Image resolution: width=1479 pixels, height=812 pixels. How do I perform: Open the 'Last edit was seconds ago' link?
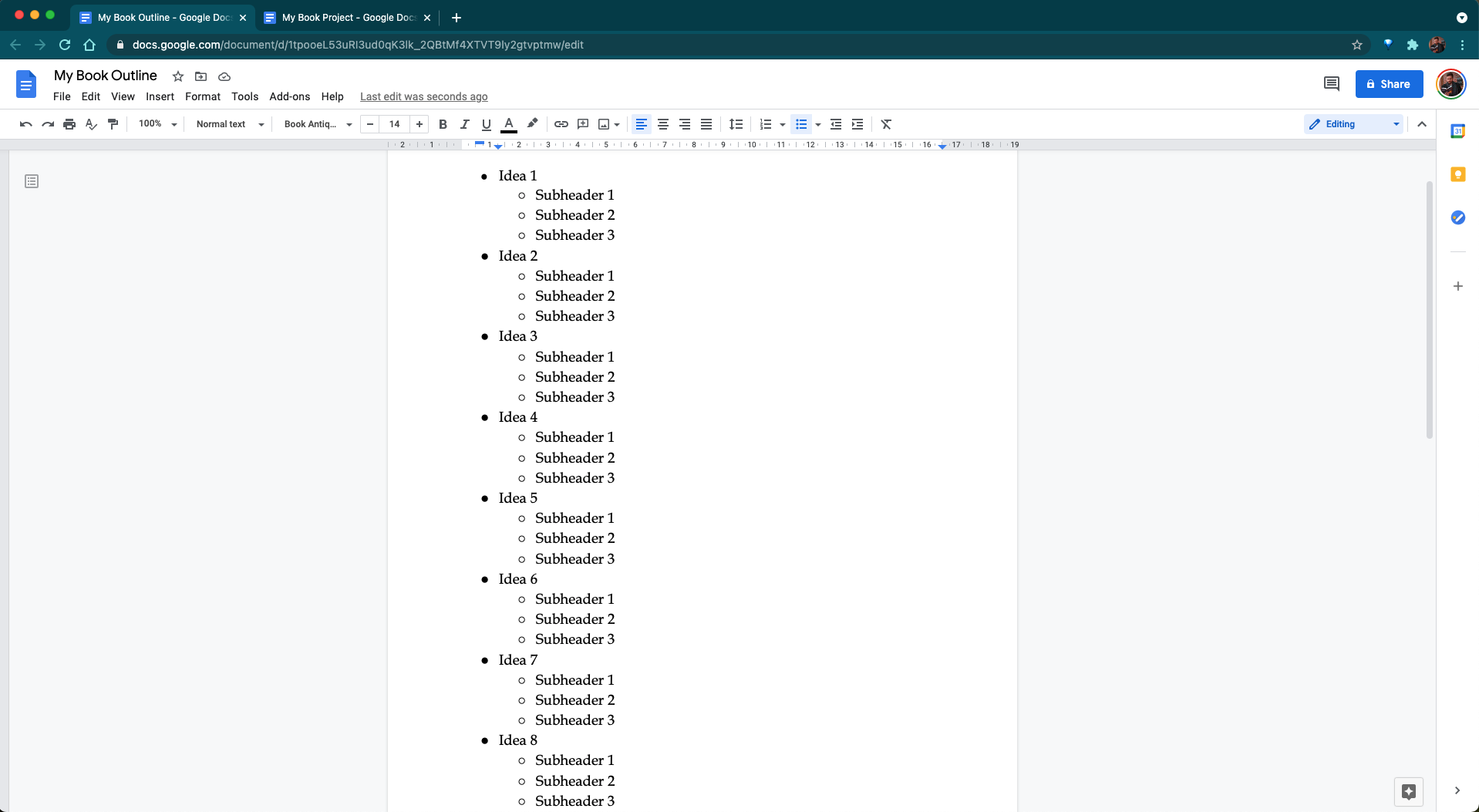423,96
